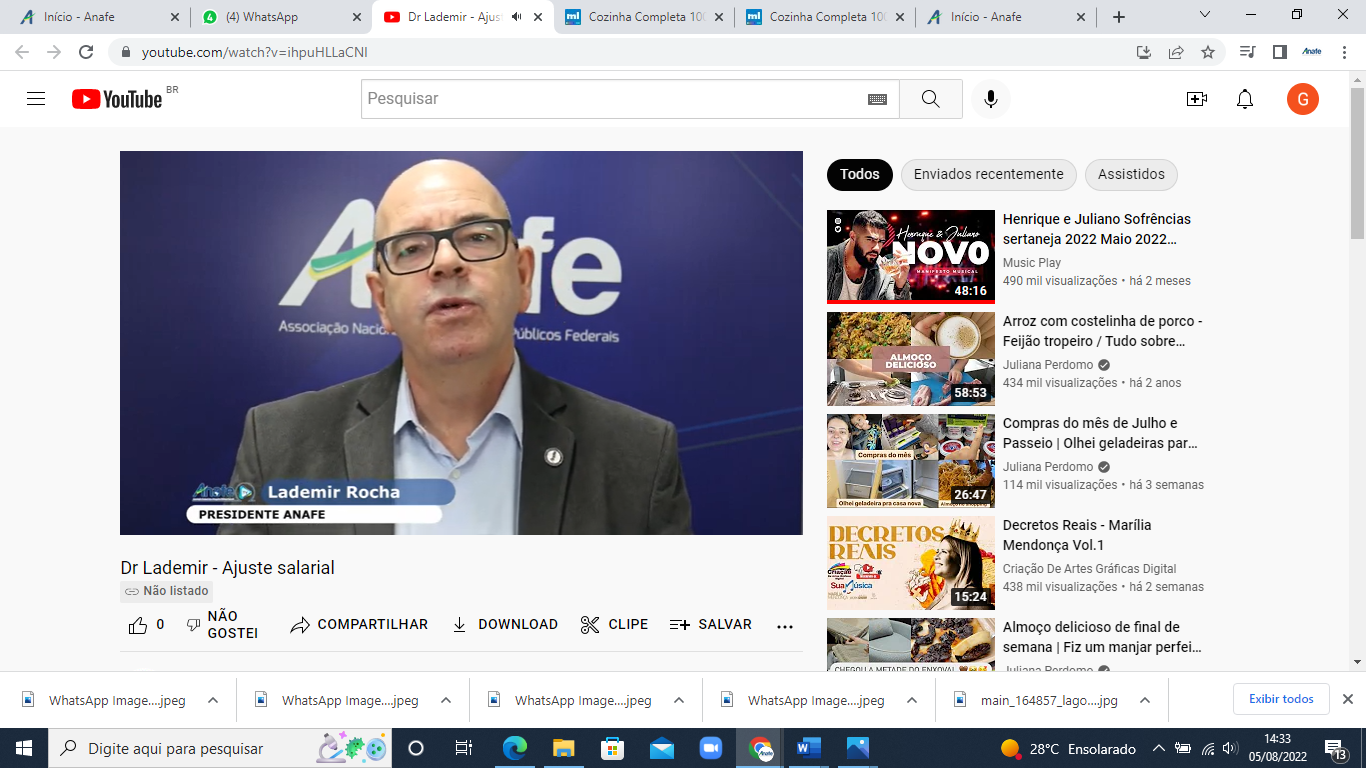Open the YouTube hamburger guide menu

click(x=36, y=99)
